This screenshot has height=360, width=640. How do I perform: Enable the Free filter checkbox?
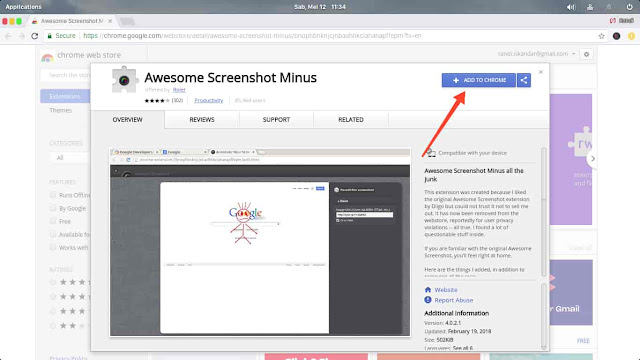point(53,221)
